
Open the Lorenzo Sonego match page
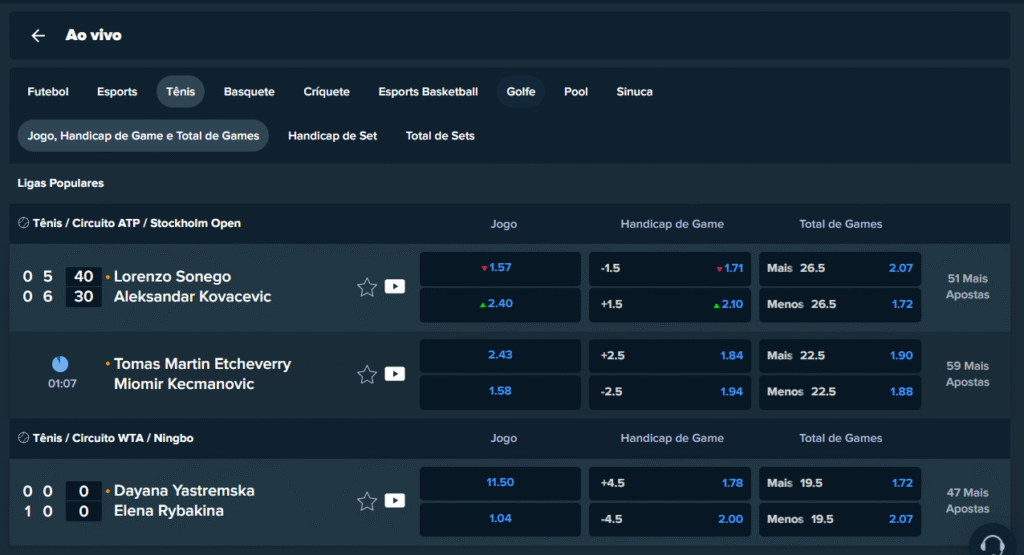[x=172, y=276]
